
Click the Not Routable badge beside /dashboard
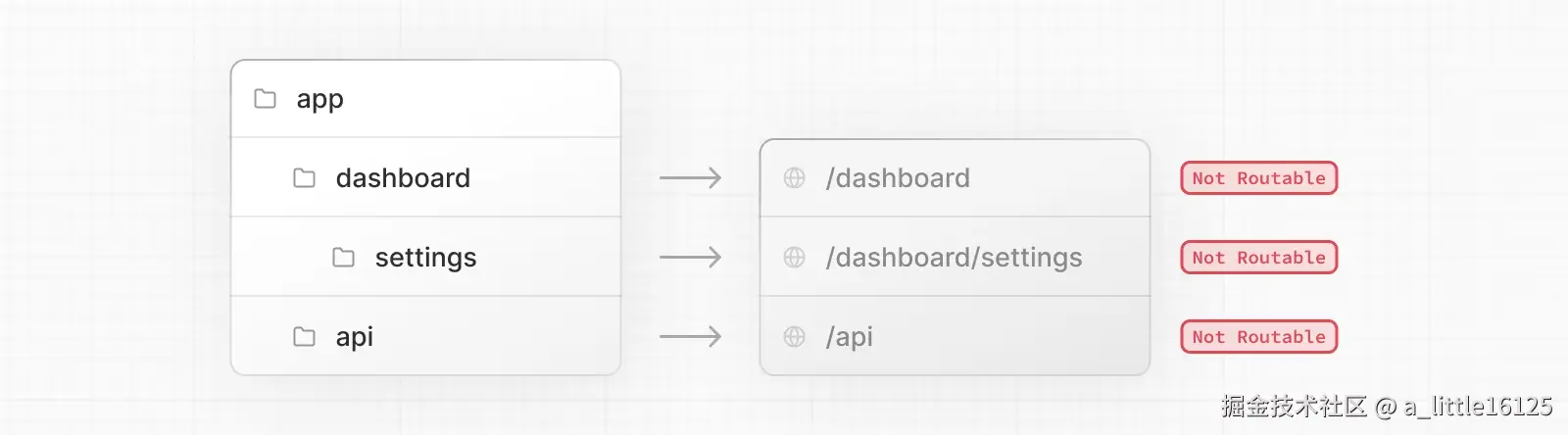[1258, 178]
